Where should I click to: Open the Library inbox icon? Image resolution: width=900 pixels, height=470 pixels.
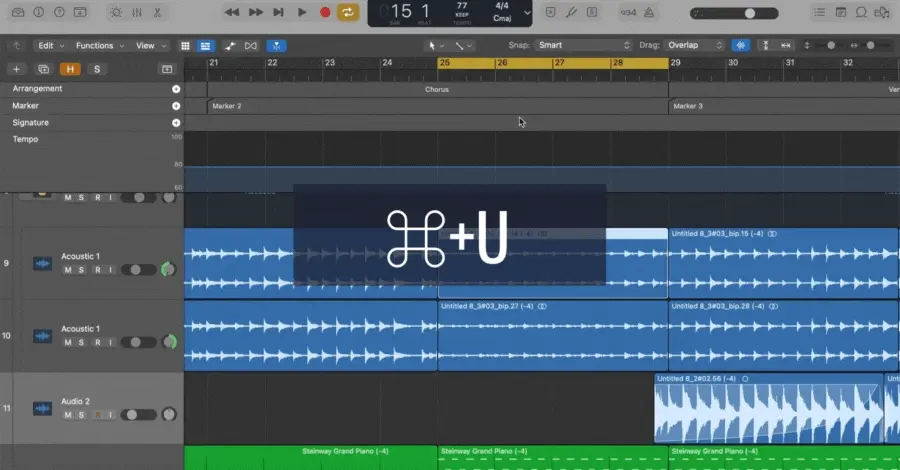point(18,12)
